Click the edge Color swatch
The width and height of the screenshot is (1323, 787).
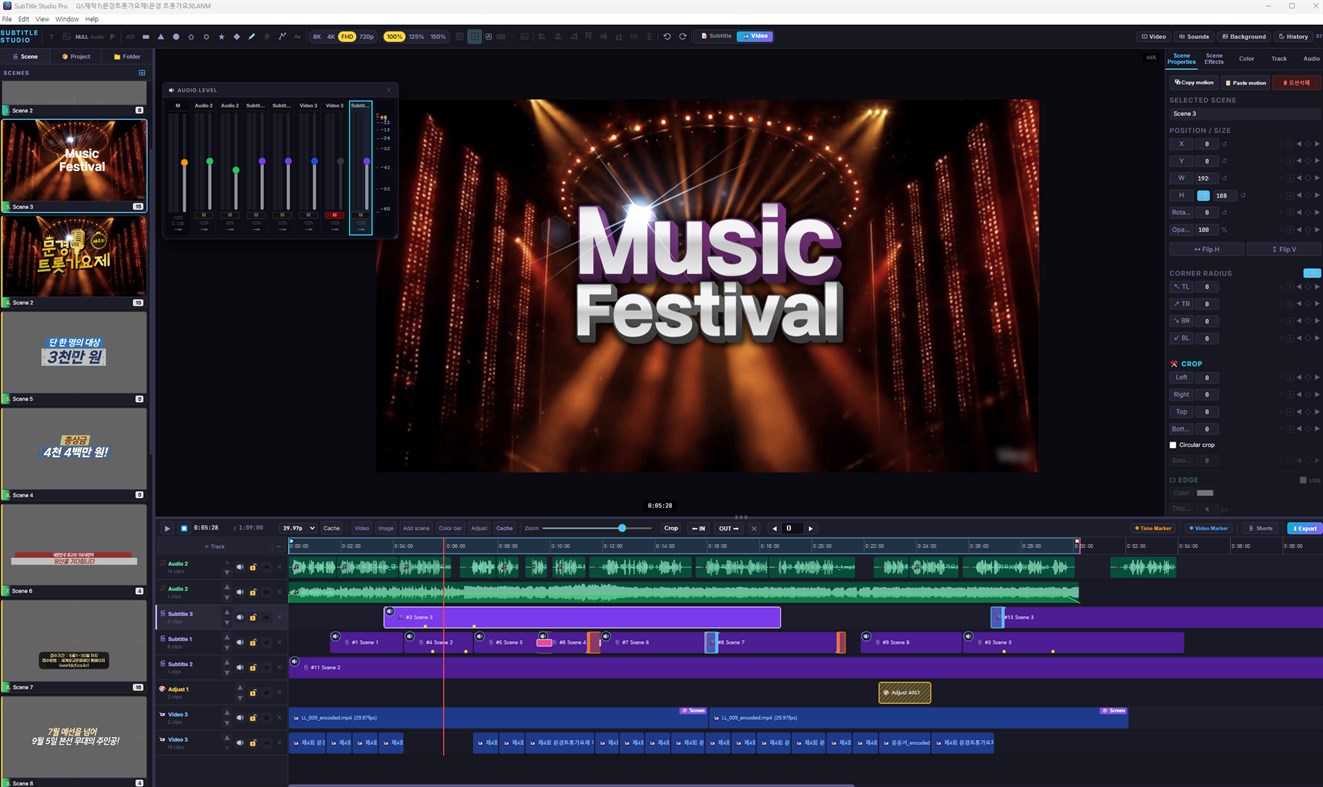tap(1205, 493)
